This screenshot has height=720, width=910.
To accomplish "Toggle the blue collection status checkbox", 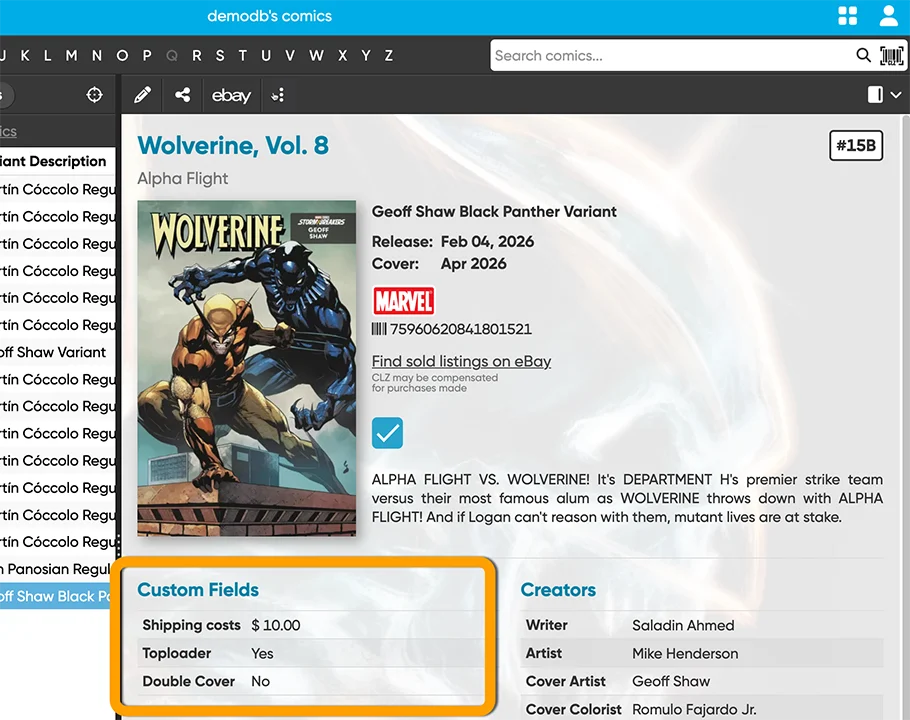I will (x=387, y=433).
